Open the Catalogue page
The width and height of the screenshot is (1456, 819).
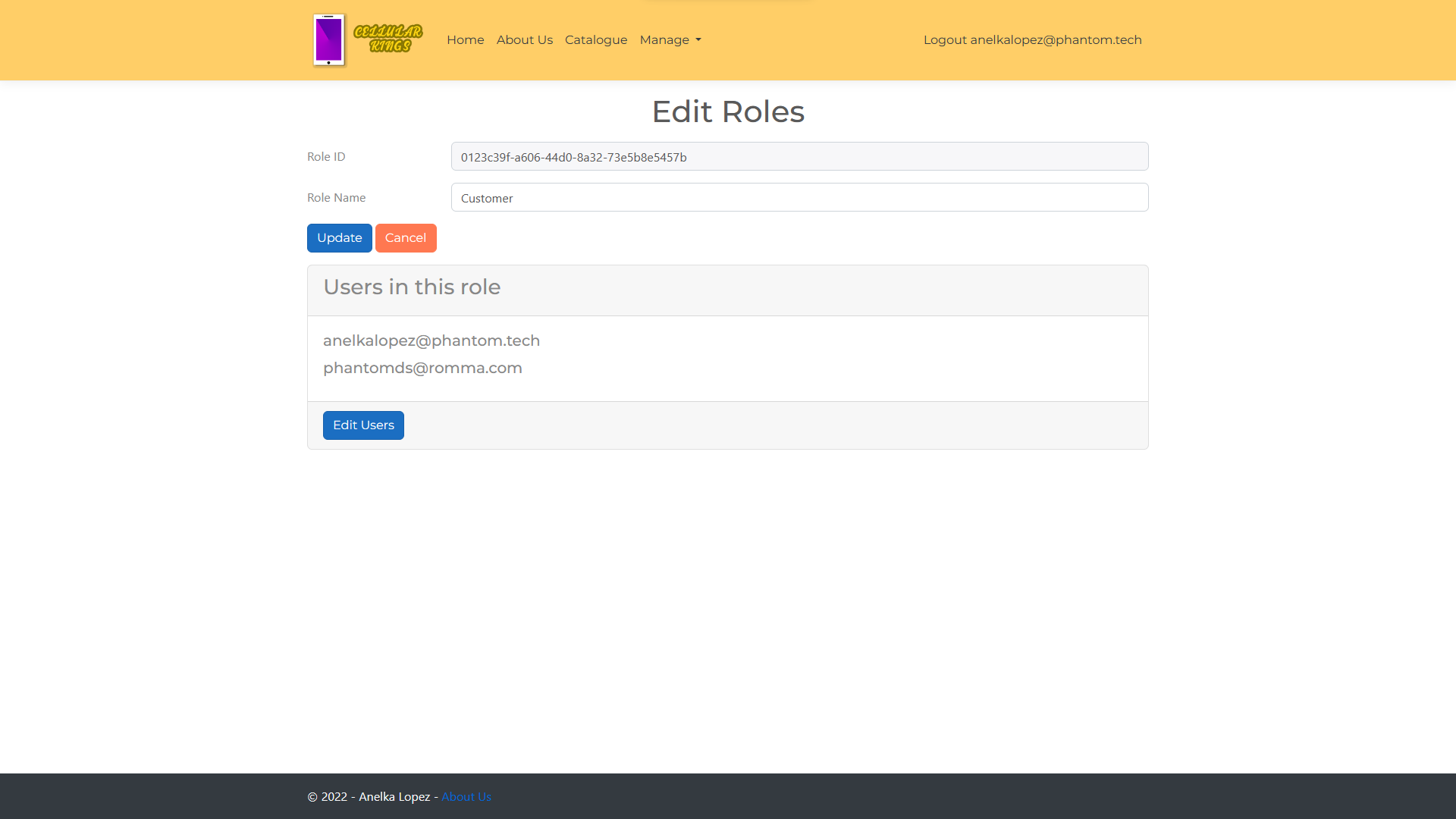(x=595, y=40)
